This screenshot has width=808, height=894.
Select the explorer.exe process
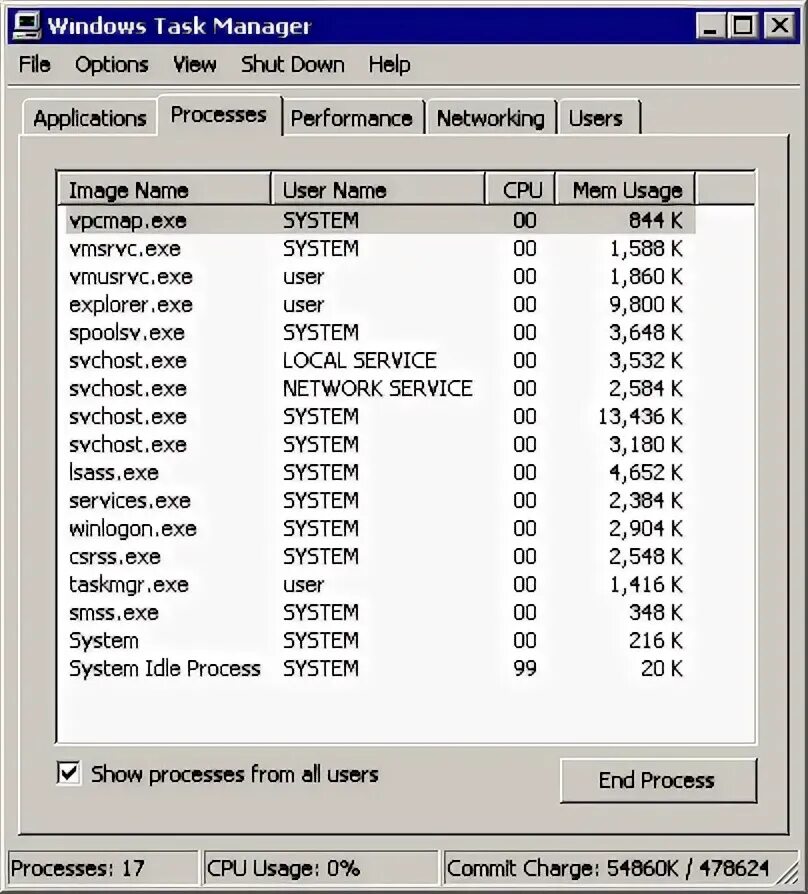(x=381, y=304)
